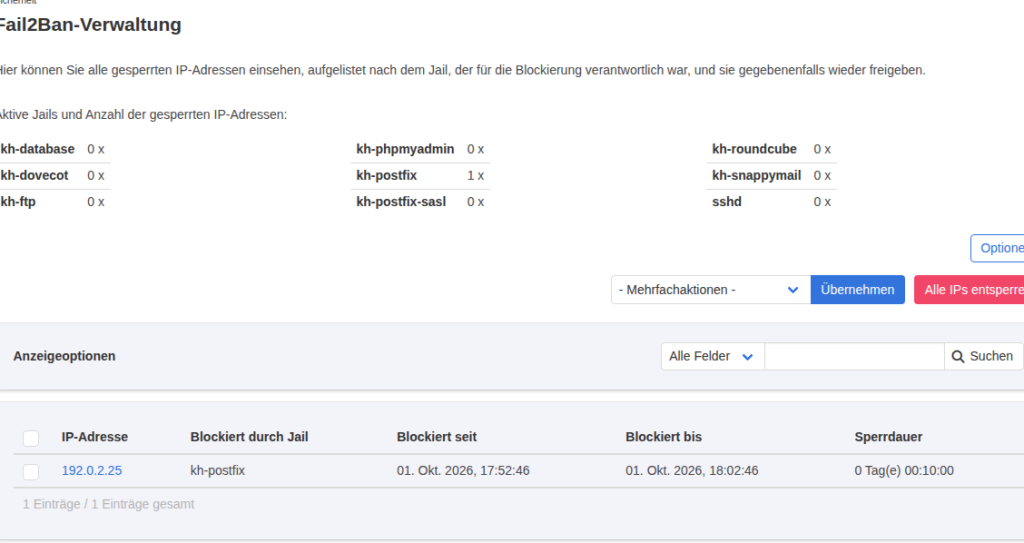Viewport: 1024px width, 543px height.
Task: Click the kh-dovecot jail label
Action: tap(34, 175)
